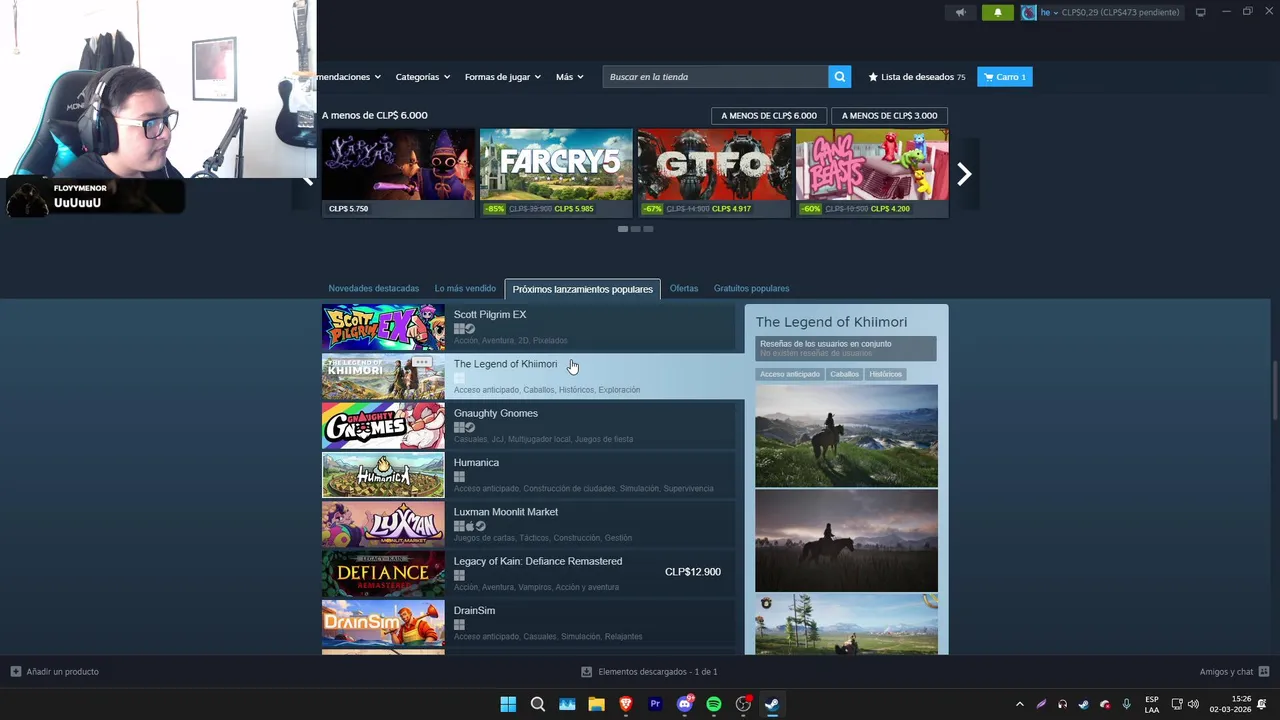Open the Far Cry 5 game capsule

coord(556,173)
